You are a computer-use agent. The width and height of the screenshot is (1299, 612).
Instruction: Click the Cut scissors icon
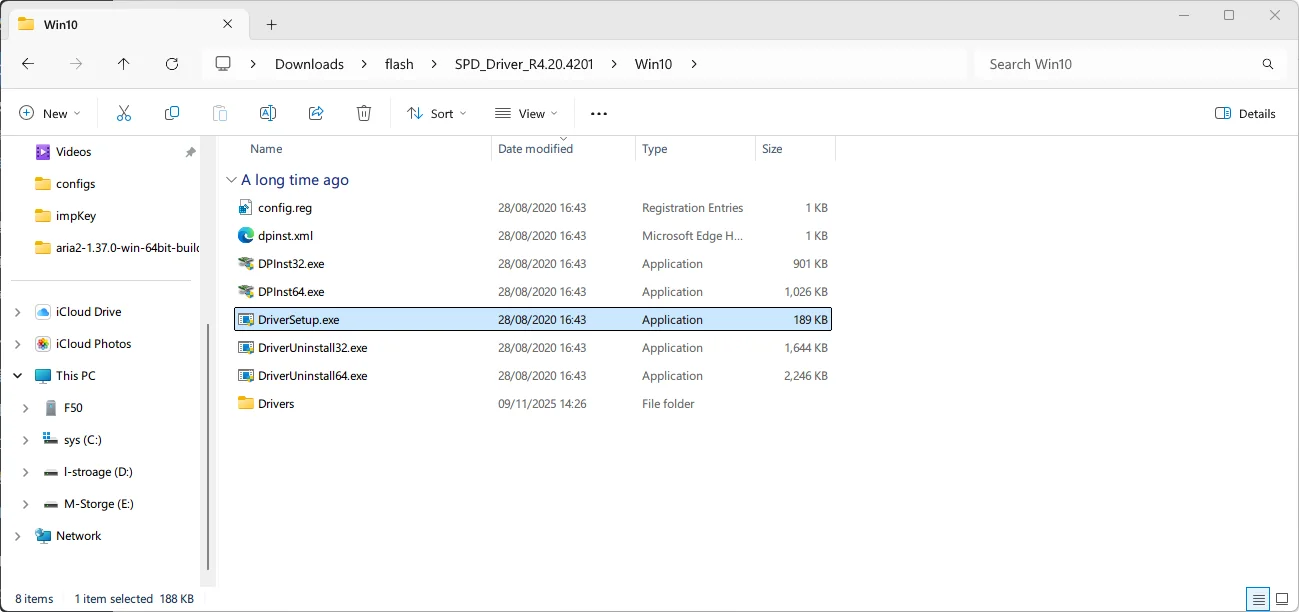pos(124,113)
